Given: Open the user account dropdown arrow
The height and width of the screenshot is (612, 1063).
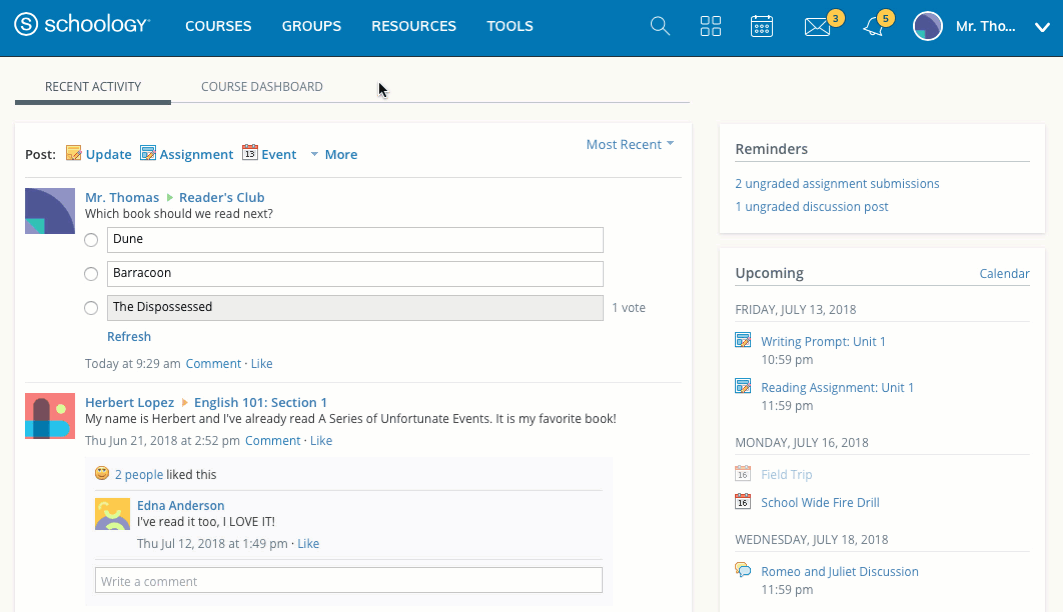Looking at the screenshot, I should pyautogui.click(x=1041, y=27).
